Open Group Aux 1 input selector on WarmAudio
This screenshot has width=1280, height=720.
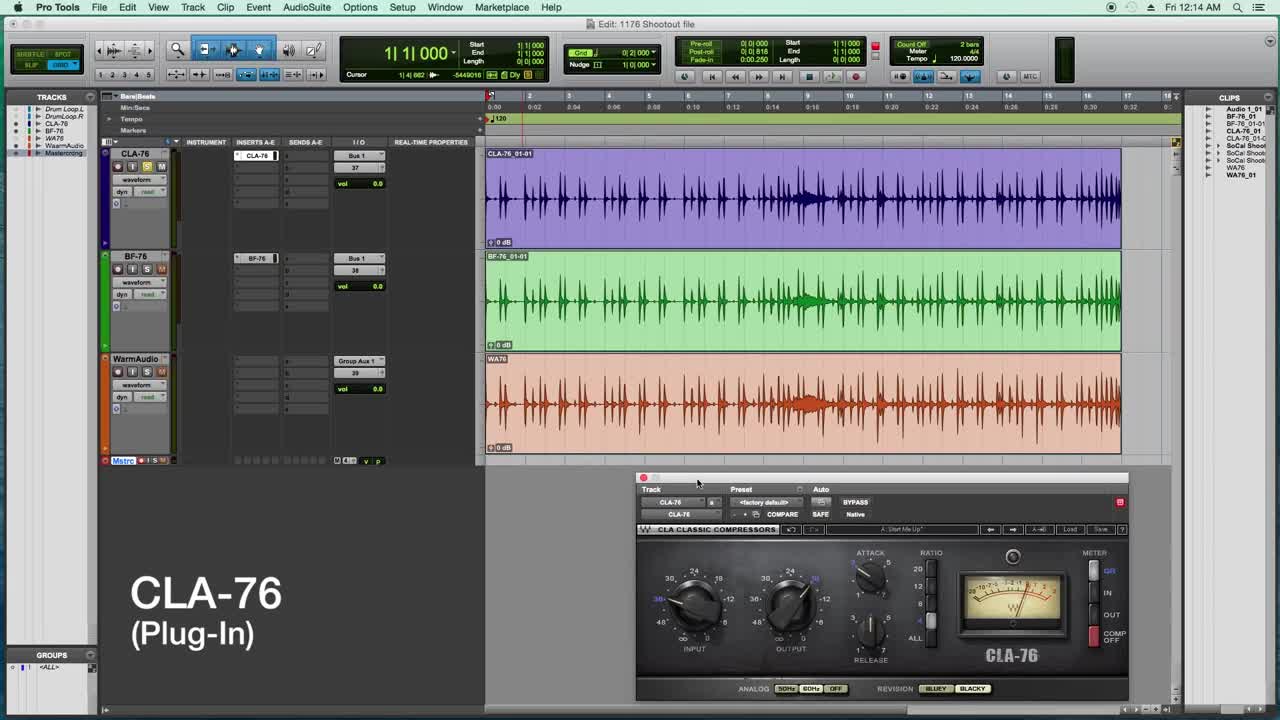(x=359, y=361)
